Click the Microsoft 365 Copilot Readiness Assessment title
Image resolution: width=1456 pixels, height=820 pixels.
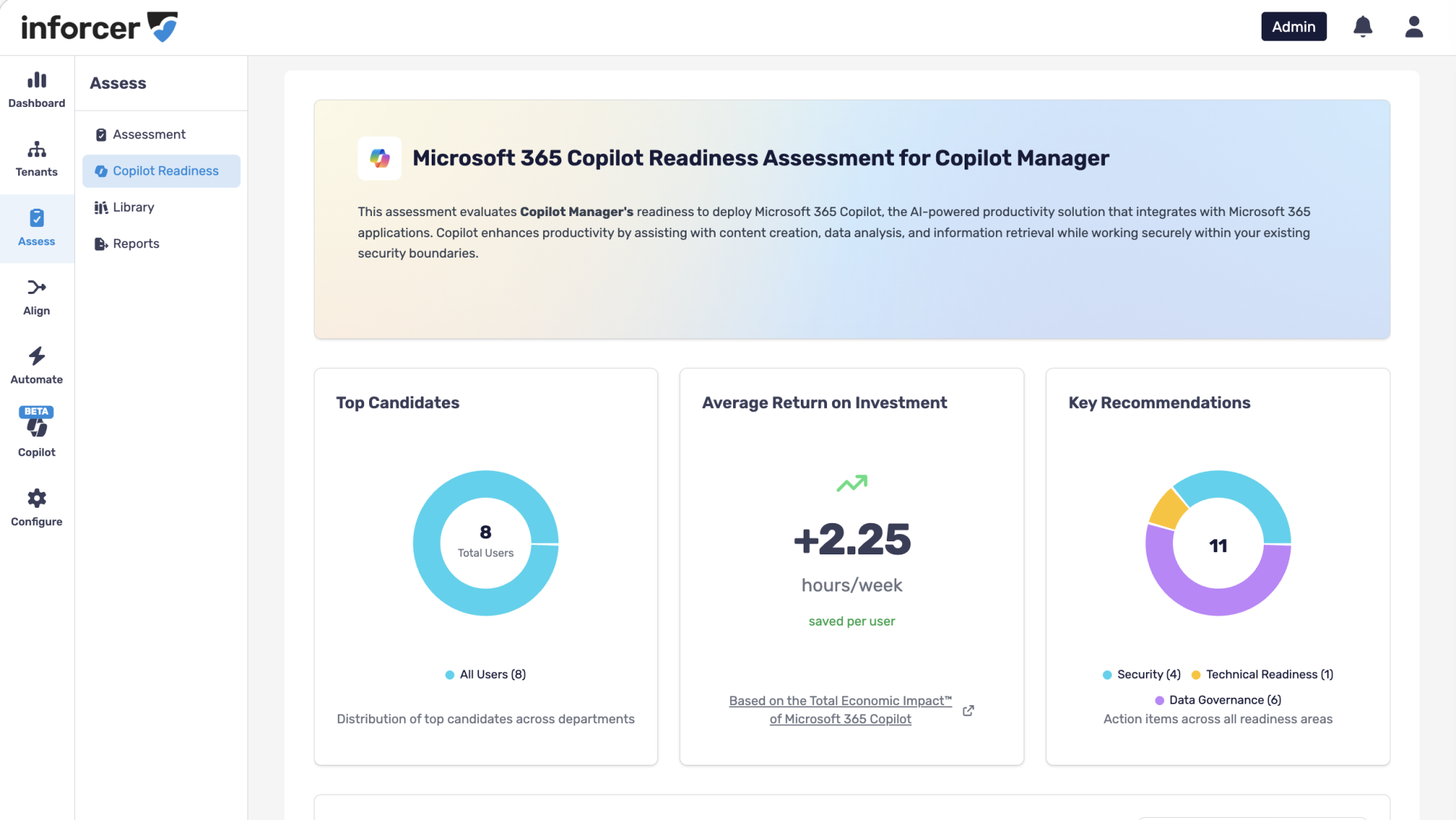tap(761, 158)
